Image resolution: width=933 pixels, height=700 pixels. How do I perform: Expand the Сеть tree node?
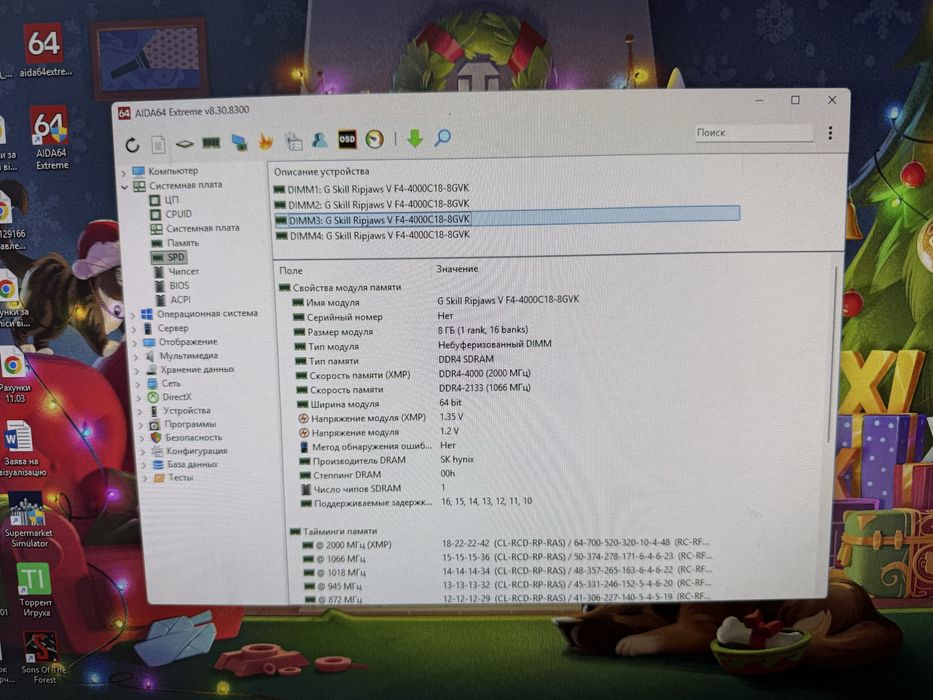(x=139, y=385)
